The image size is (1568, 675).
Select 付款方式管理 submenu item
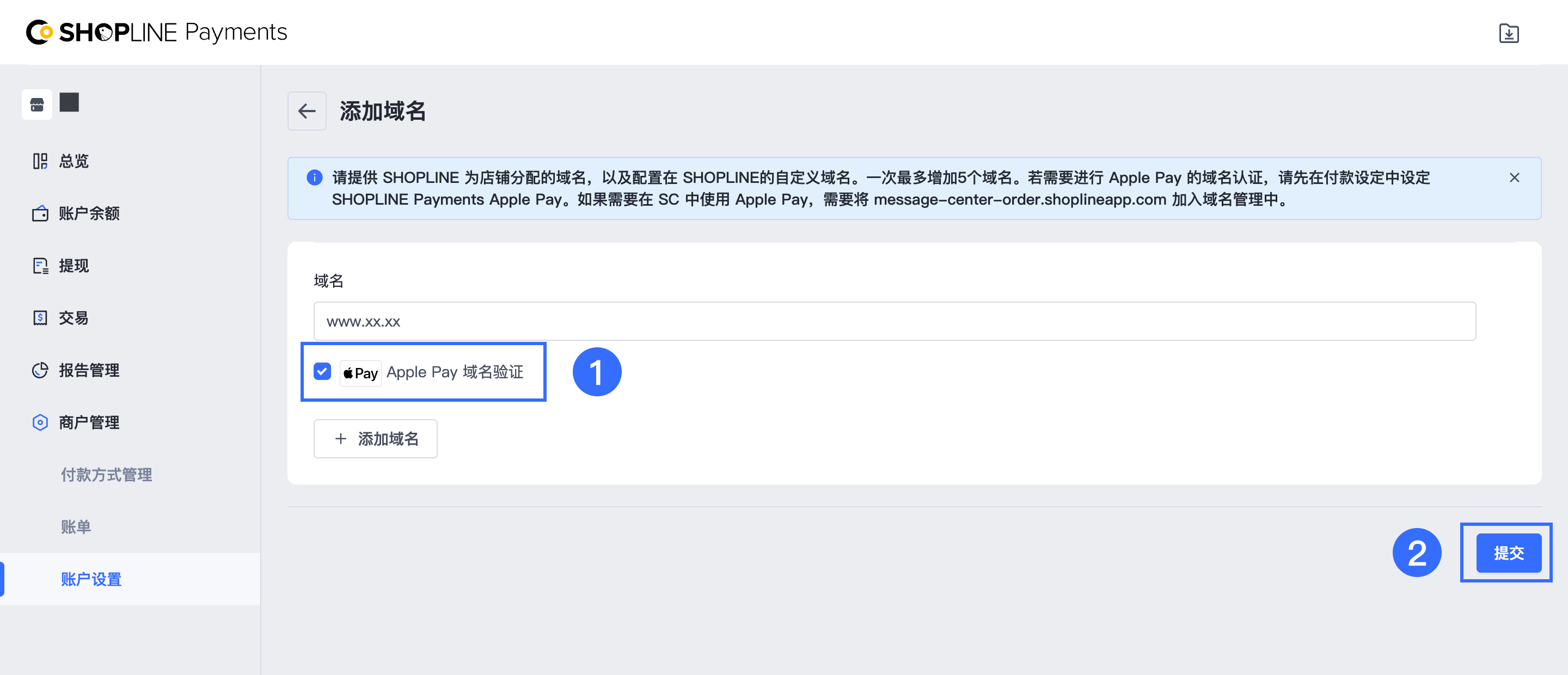point(107,475)
